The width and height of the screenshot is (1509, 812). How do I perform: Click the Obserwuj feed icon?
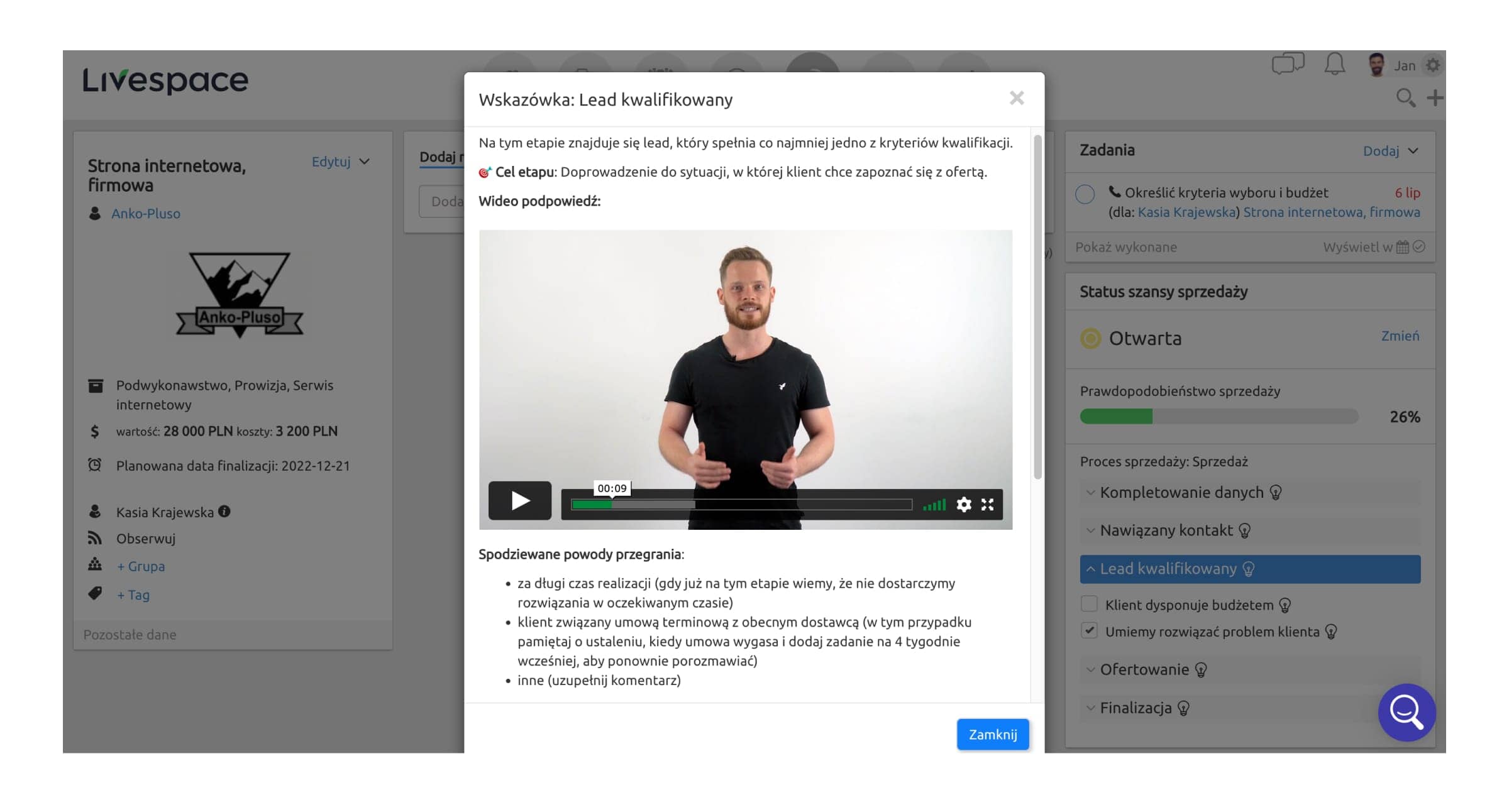point(94,538)
